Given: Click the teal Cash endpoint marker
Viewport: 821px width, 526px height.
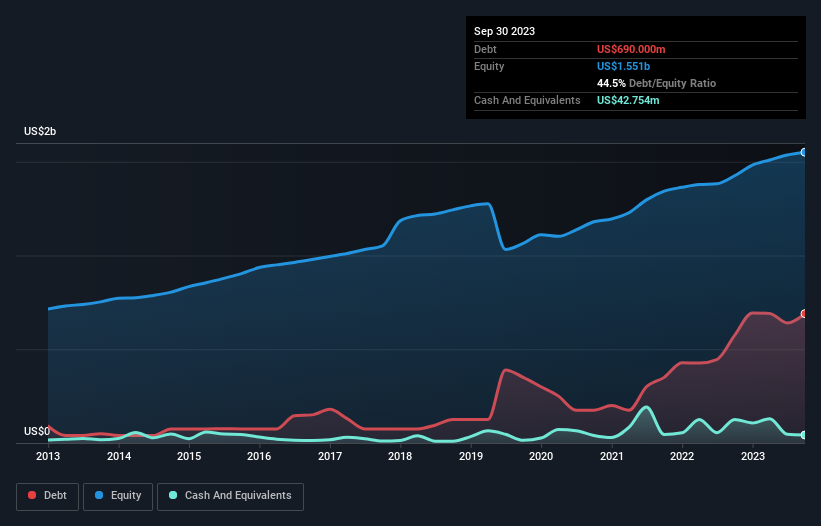Looking at the screenshot, I should [x=804, y=435].
